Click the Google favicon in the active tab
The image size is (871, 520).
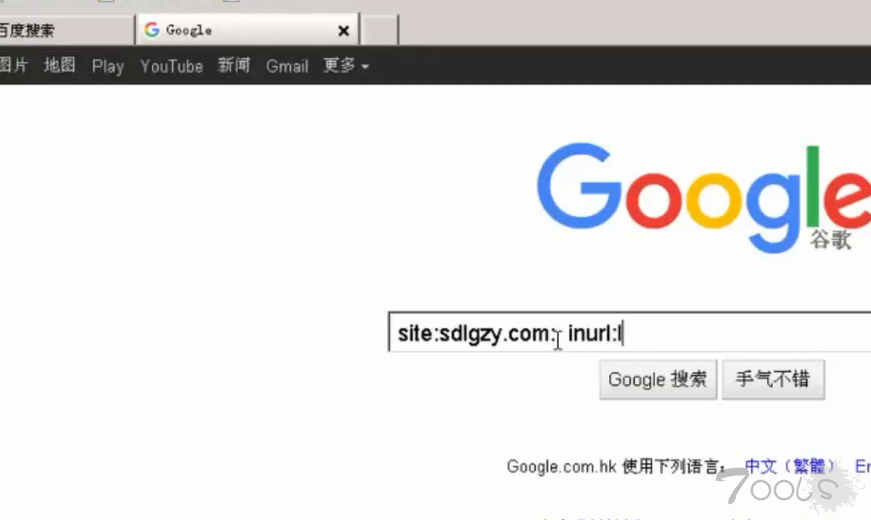pos(152,29)
